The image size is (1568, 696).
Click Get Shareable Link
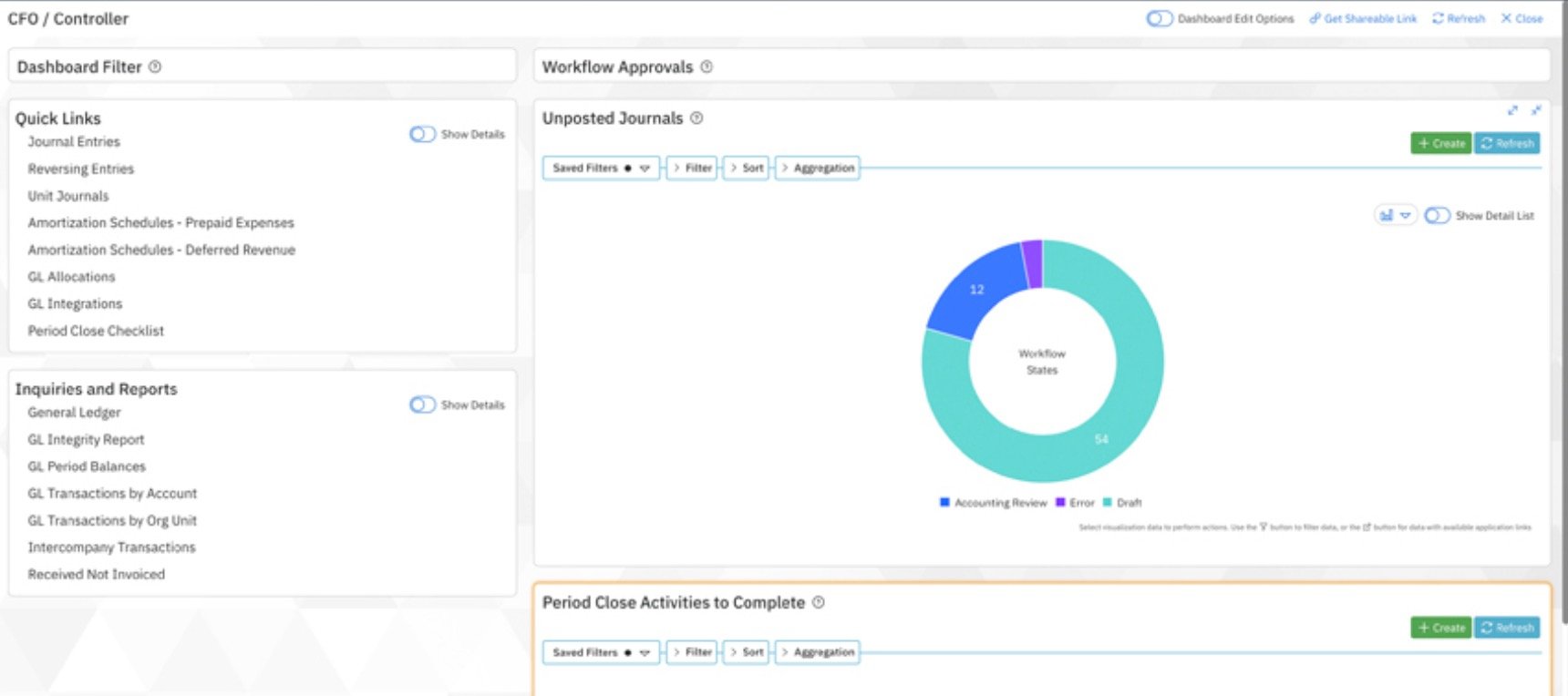point(1363,18)
